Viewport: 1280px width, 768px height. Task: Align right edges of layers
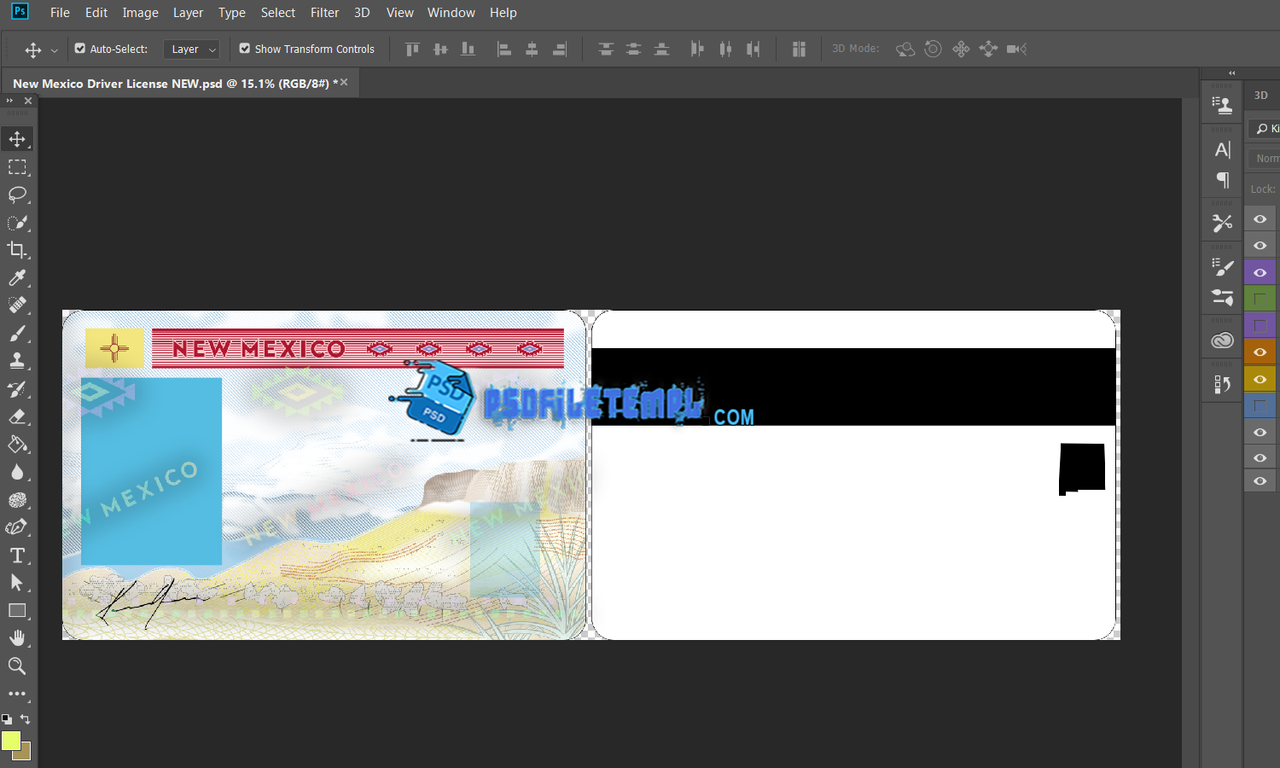560,49
